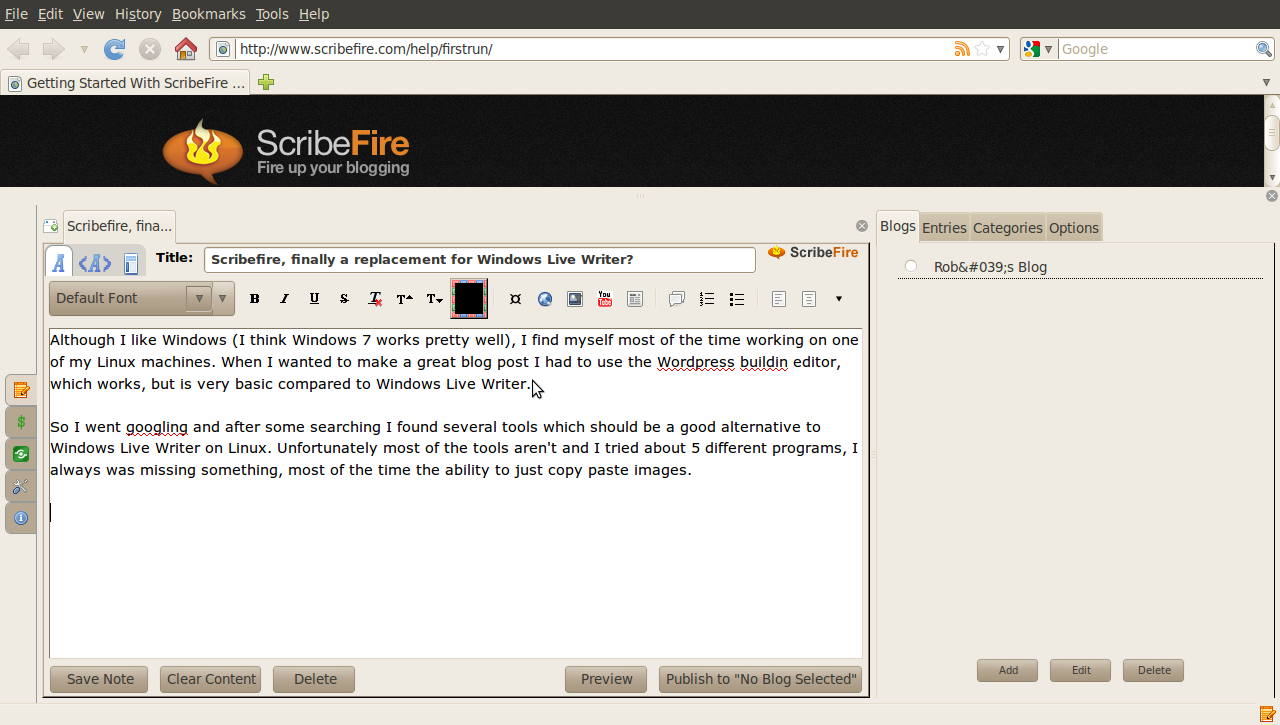The height and width of the screenshot is (725, 1280).
Task: Click the Edit blog button
Action: click(x=1081, y=670)
